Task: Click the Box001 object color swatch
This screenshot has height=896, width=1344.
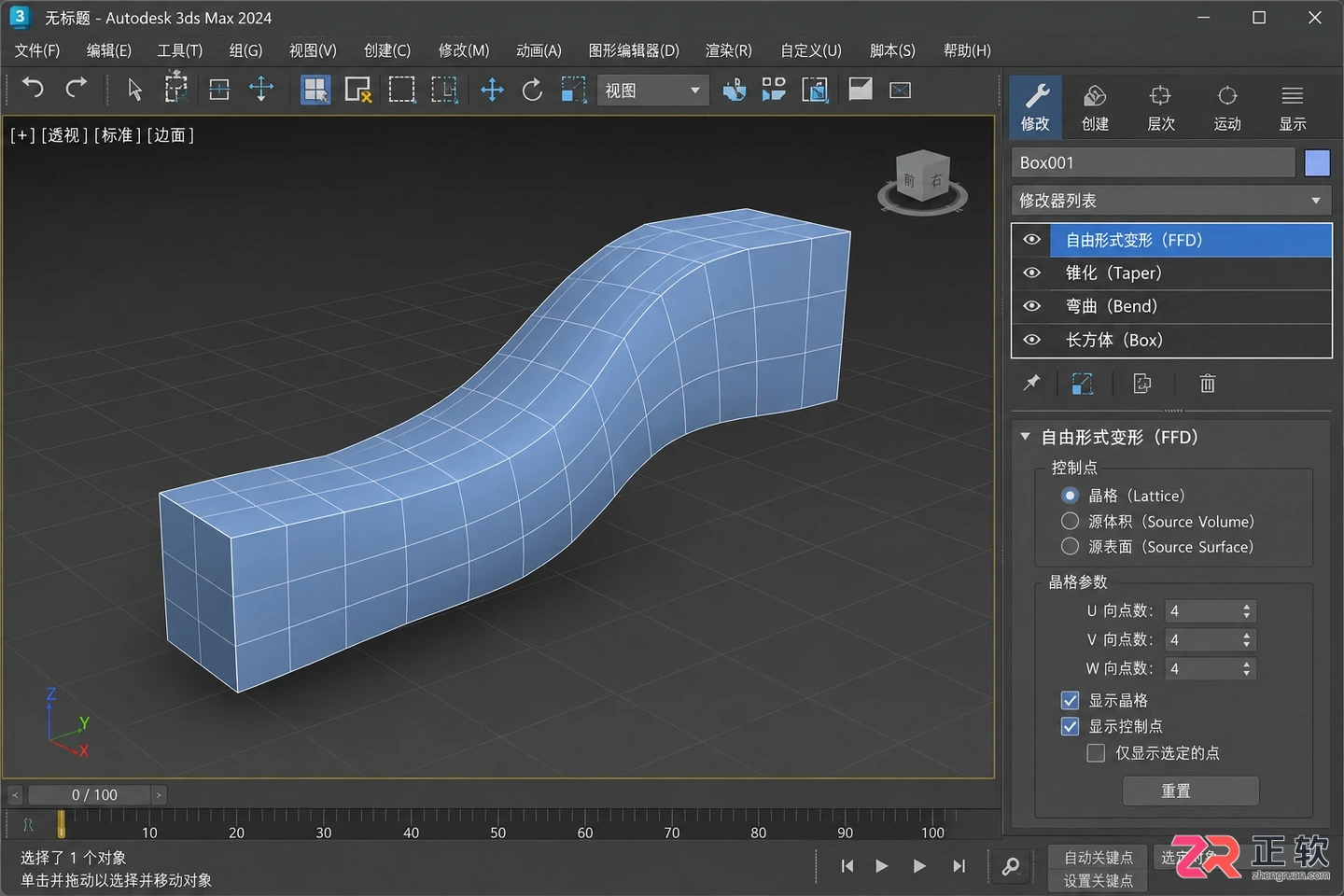Action: tap(1317, 162)
